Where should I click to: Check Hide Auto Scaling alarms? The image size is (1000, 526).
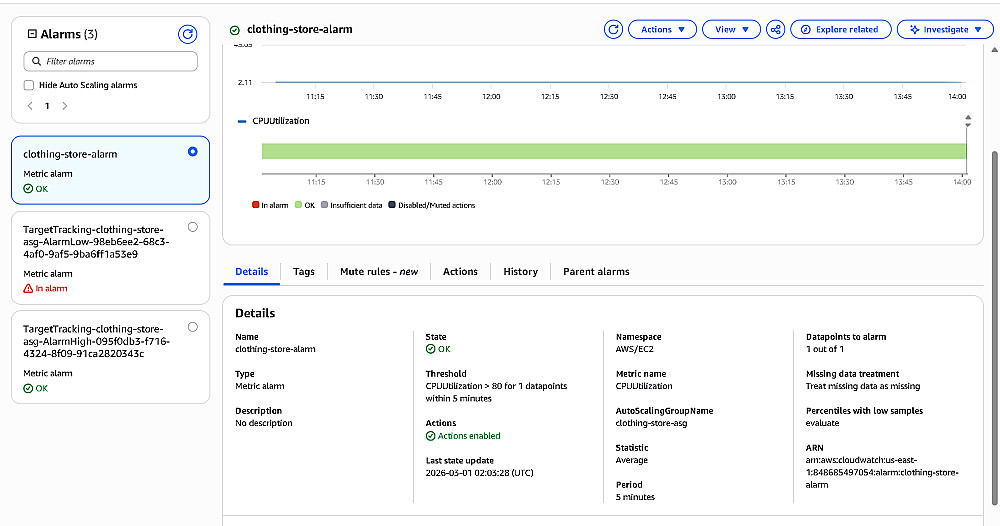(29, 85)
